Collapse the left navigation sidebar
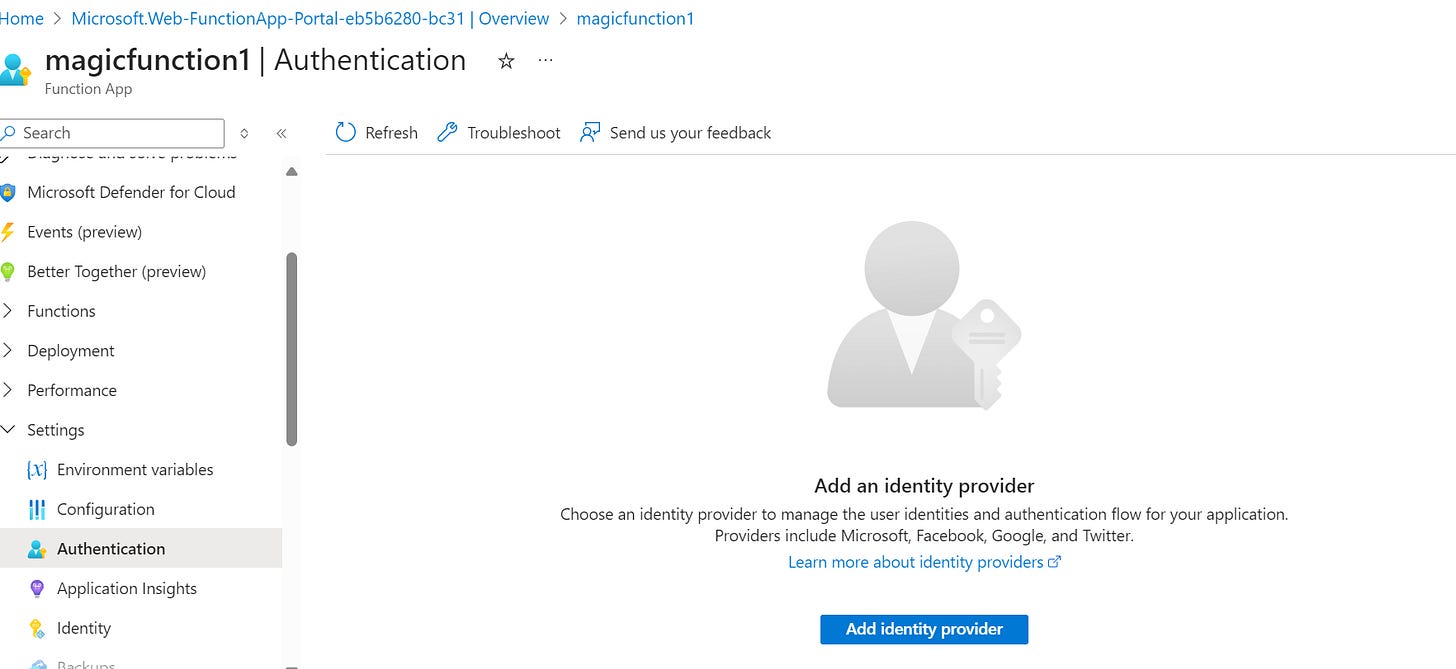 point(281,132)
